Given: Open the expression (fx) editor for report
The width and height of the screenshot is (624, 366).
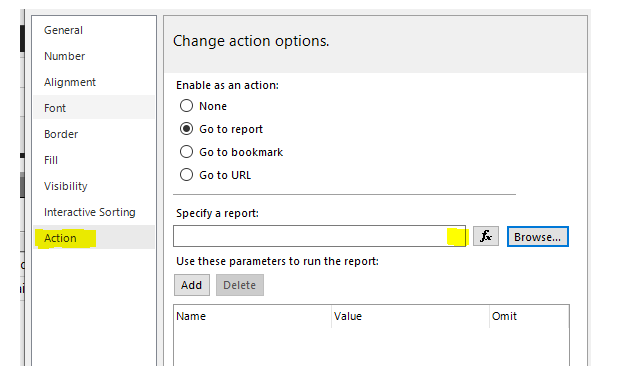Looking at the screenshot, I should click(486, 236).
